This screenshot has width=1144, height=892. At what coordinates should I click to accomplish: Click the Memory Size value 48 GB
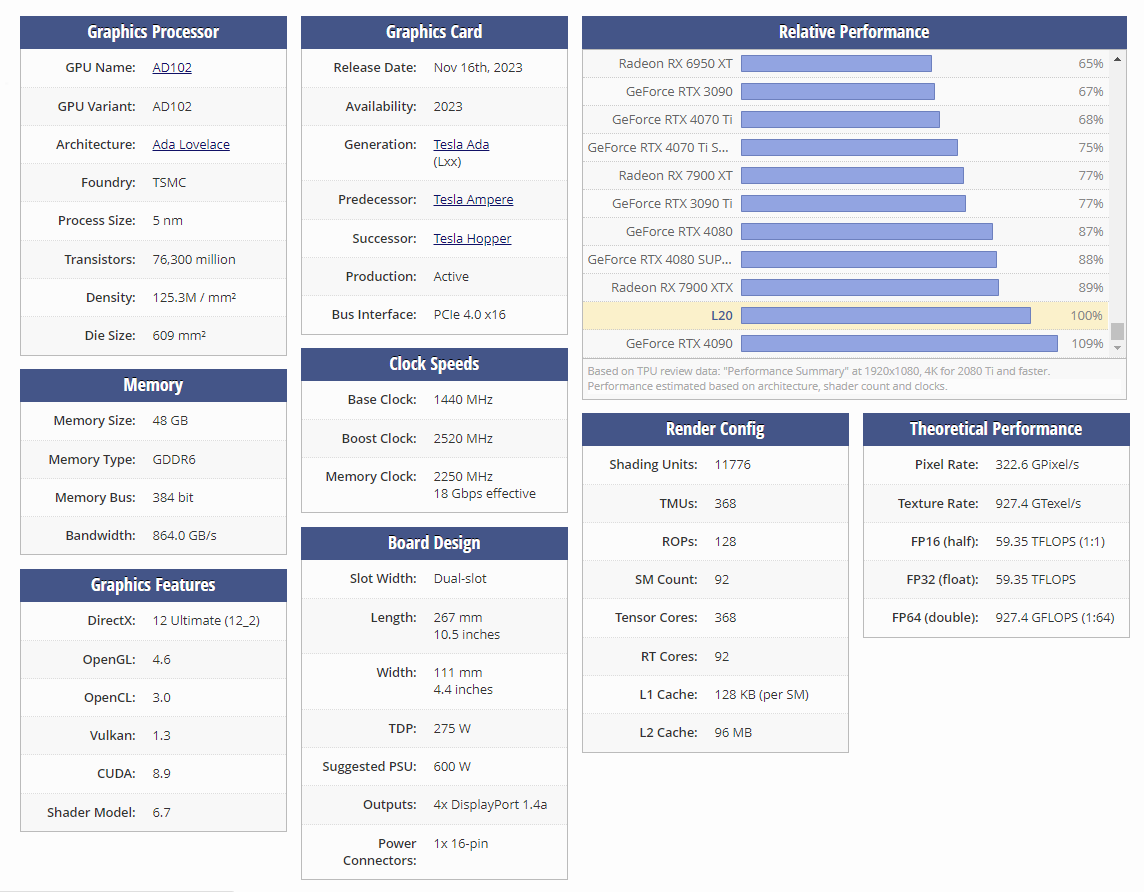click(x=170, y=421)
